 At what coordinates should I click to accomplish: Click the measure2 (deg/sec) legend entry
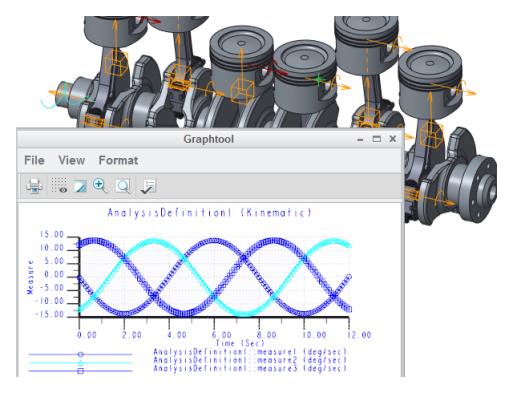(x=250, y=360)
